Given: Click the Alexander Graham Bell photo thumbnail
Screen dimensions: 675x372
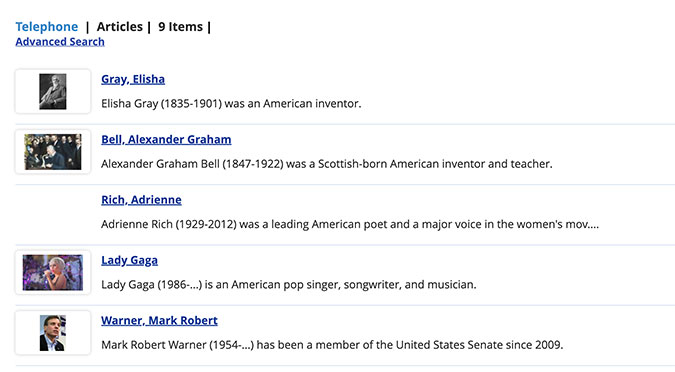Looking at the screenshot, I should (53, 152).
